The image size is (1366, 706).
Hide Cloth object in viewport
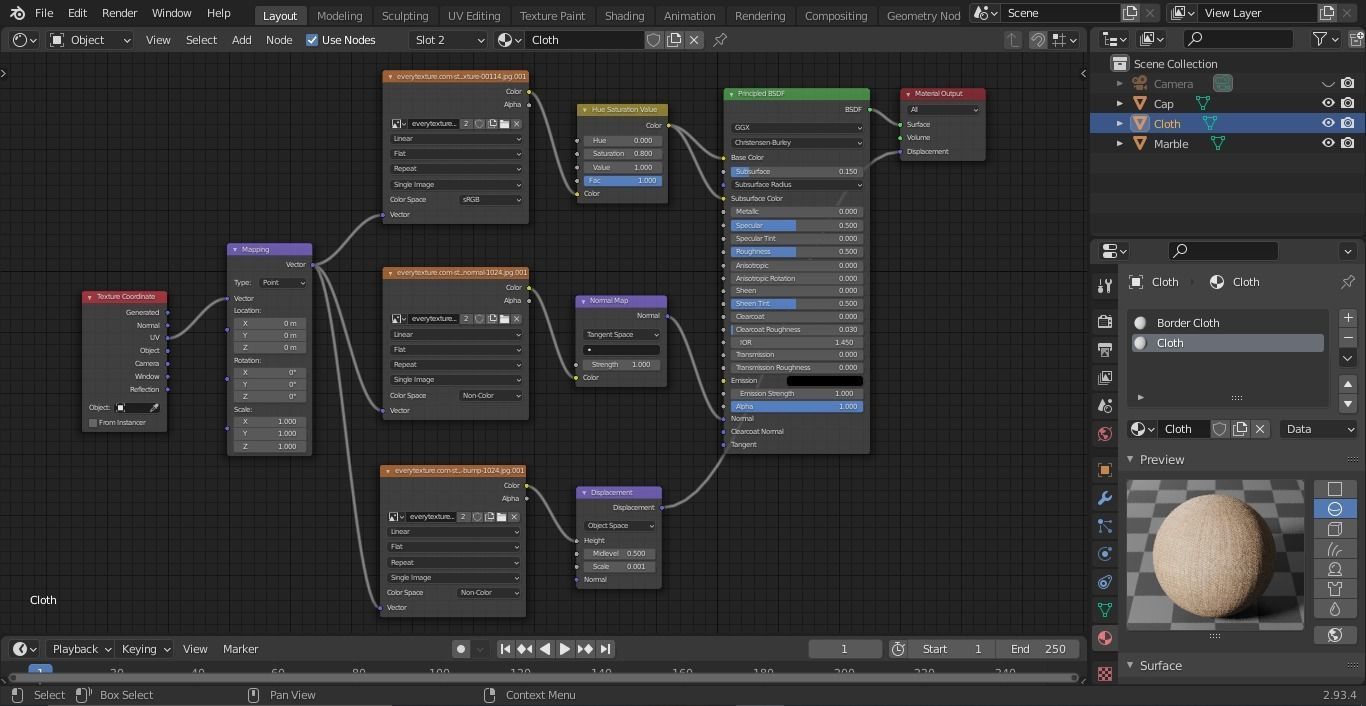click(x=1328, y=123)
